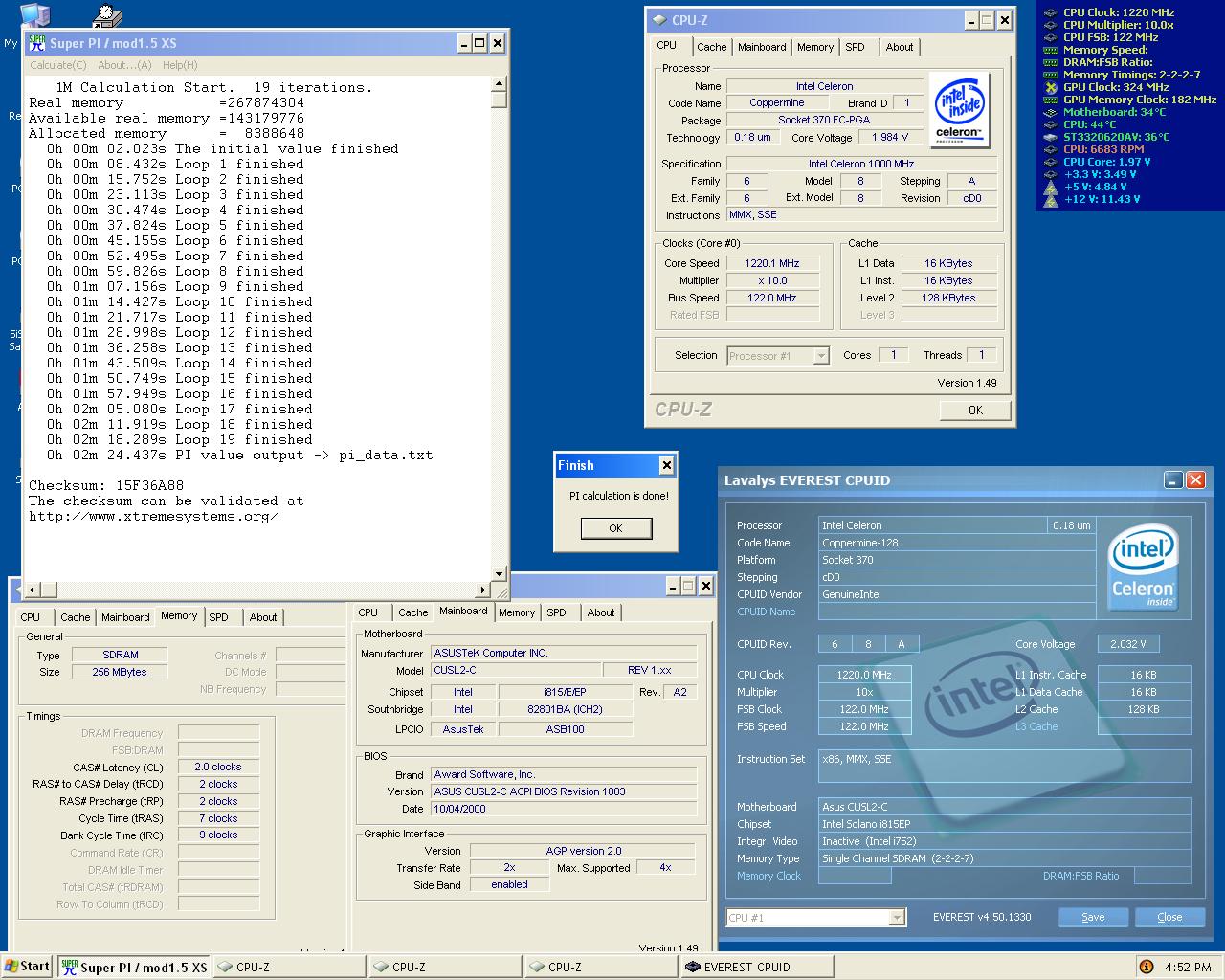The width and height of the screenshot is (1225, 980).
Task: Open CPUID Name link in EVEREST
Action: pos(767,612)
